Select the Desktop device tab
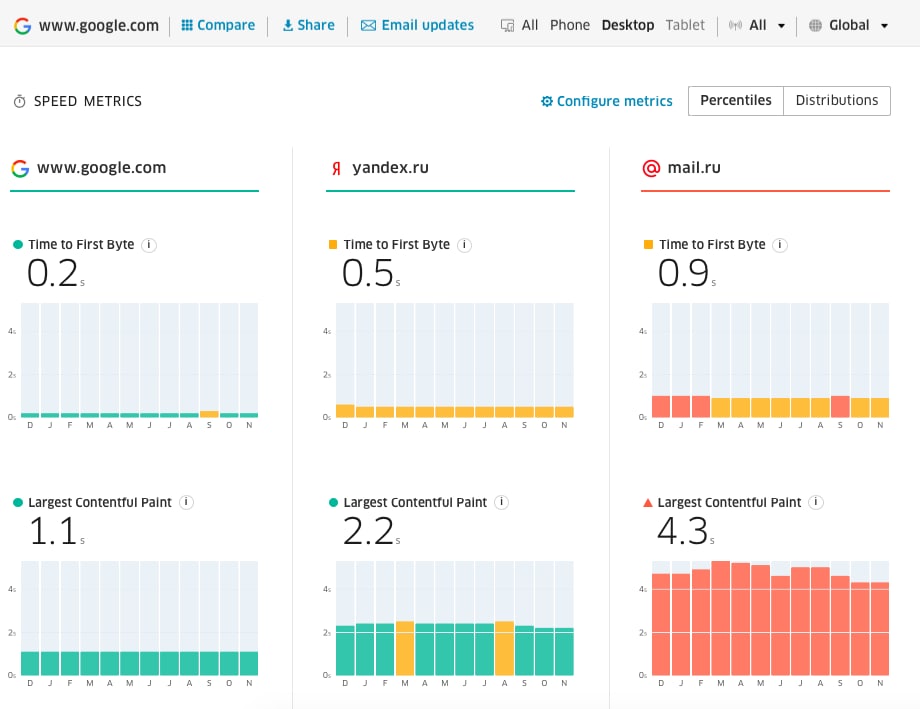The width and height of the screenshot is (920, 709). click(628, 25)
